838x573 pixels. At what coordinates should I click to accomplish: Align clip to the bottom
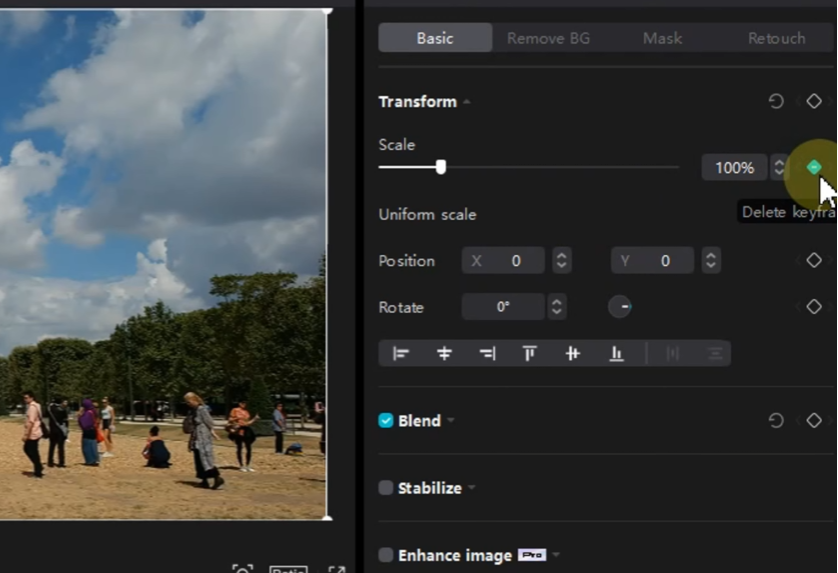click(616, 353)
